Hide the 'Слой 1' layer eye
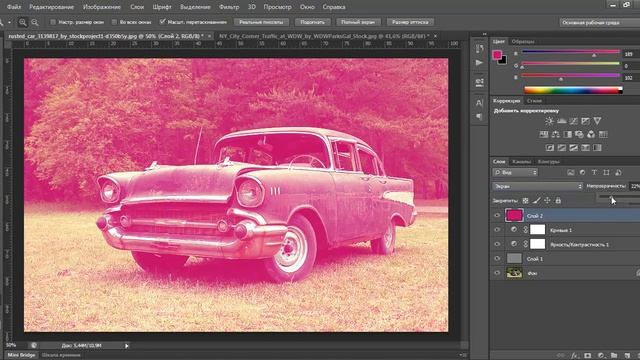 coord(497,258)
